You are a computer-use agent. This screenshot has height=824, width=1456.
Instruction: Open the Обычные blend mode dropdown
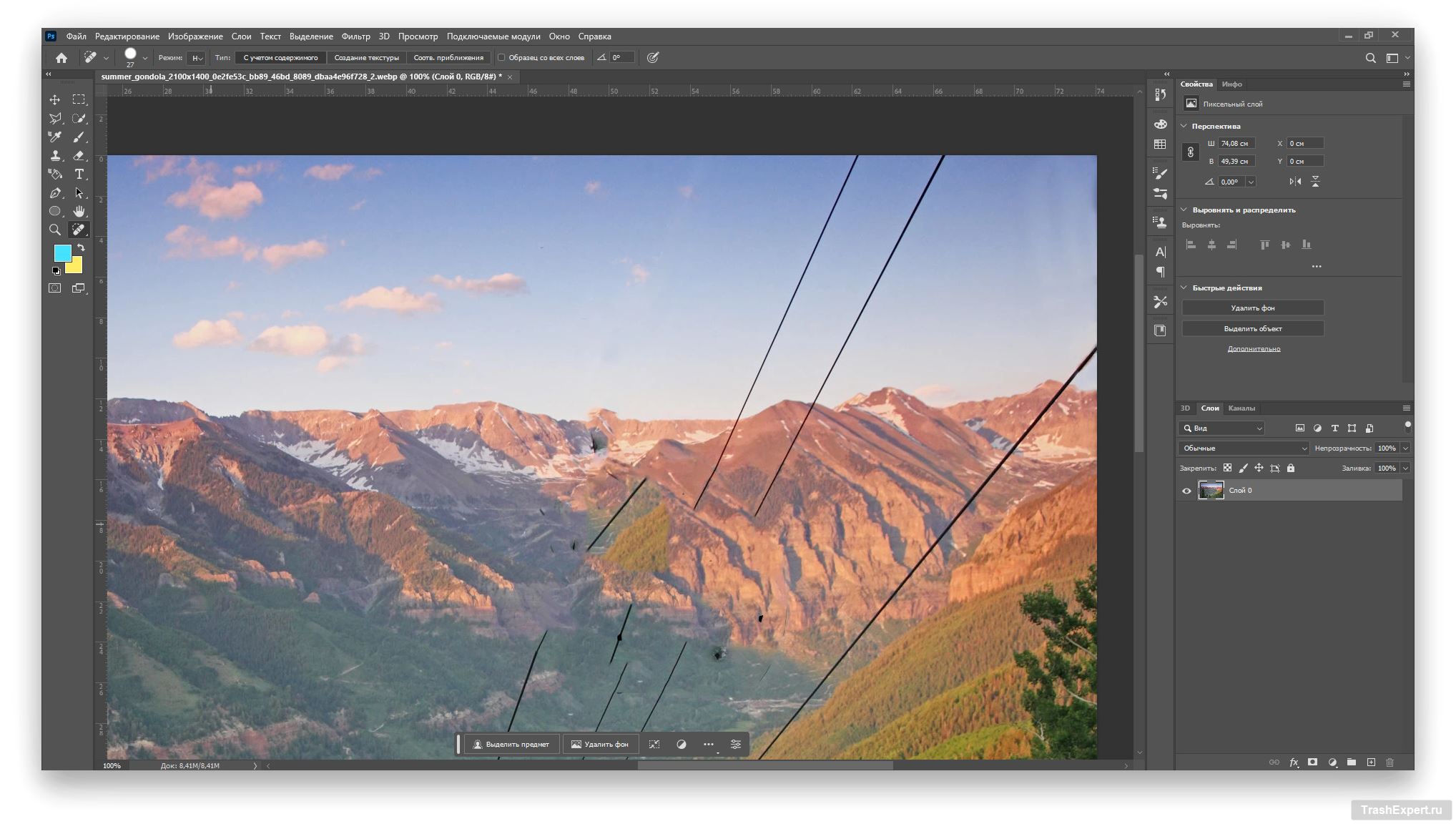coord(1243,448)
